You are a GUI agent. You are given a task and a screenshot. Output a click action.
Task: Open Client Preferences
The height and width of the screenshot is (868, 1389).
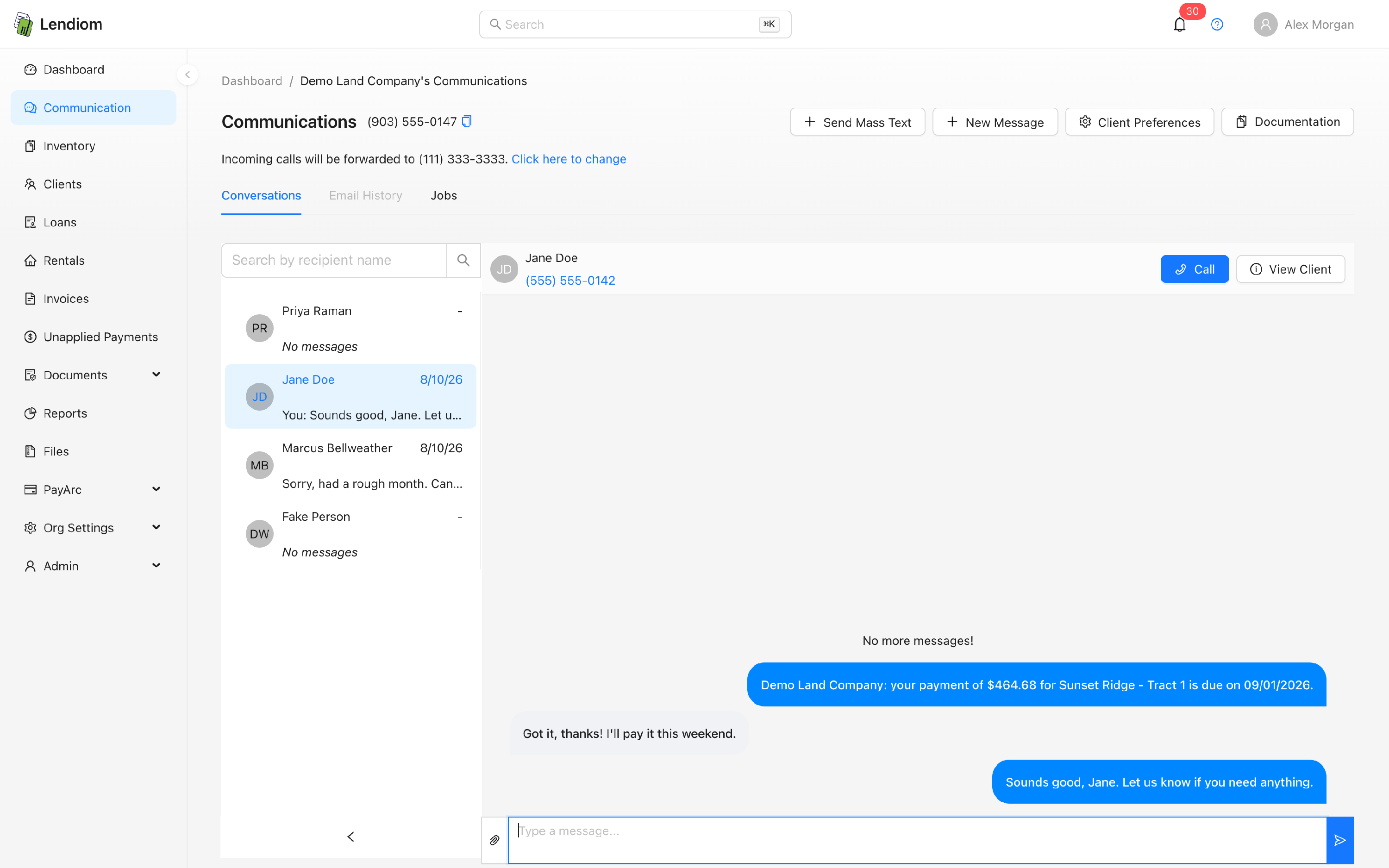coord(1139,122)
